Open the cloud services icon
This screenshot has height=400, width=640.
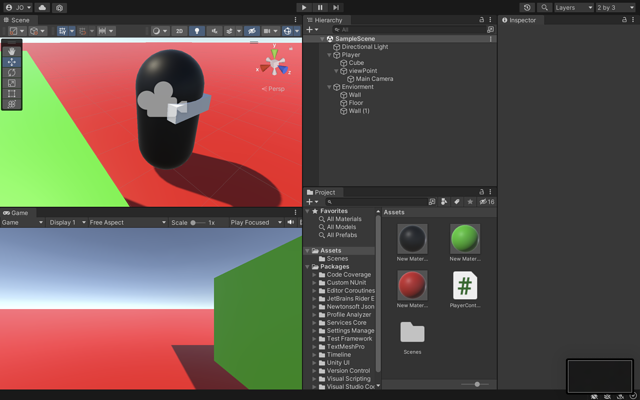42,7
